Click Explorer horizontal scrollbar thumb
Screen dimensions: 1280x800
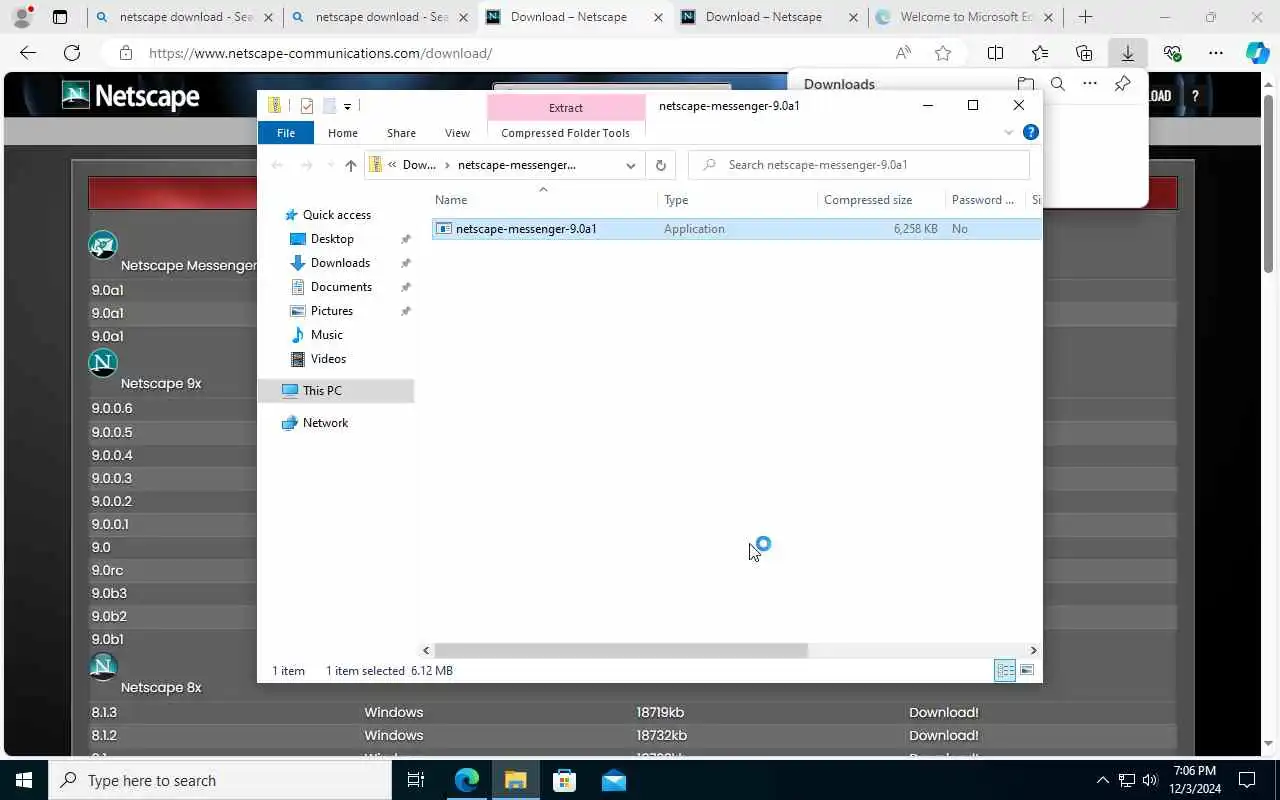(x=621, y=650)
